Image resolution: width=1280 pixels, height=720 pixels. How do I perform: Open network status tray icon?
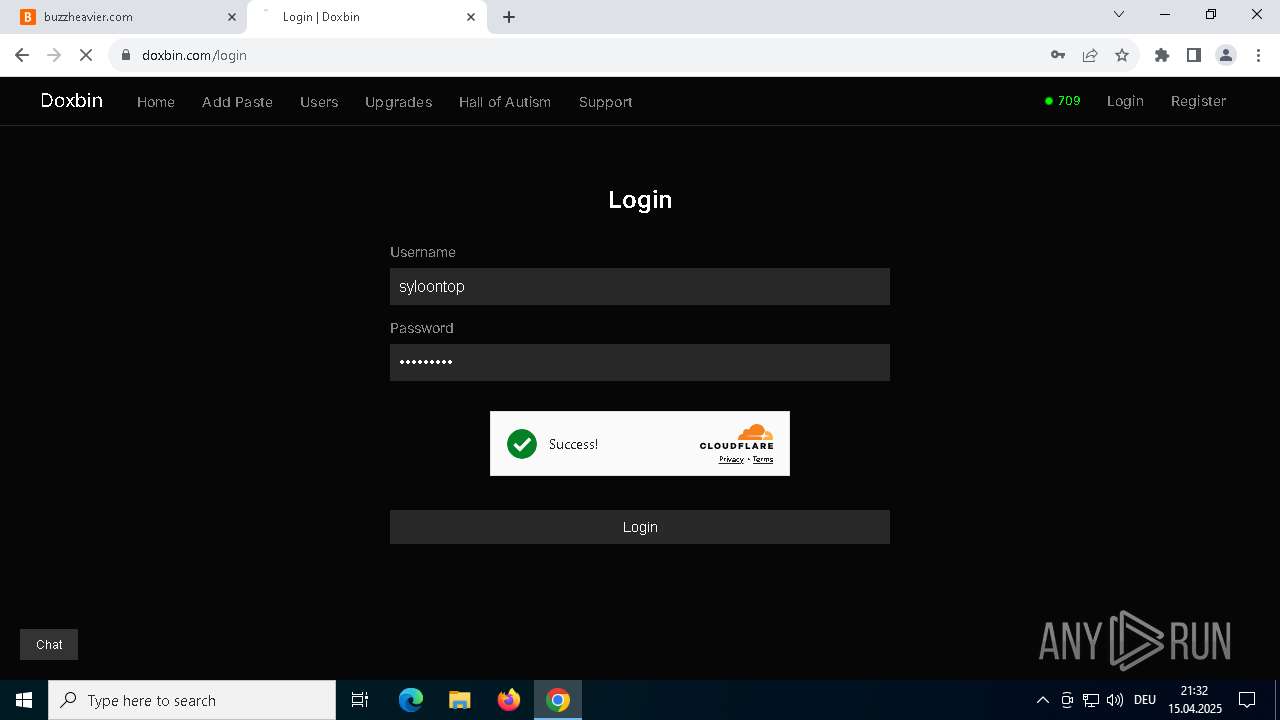pyautogui.click(x=1091, y=700)
